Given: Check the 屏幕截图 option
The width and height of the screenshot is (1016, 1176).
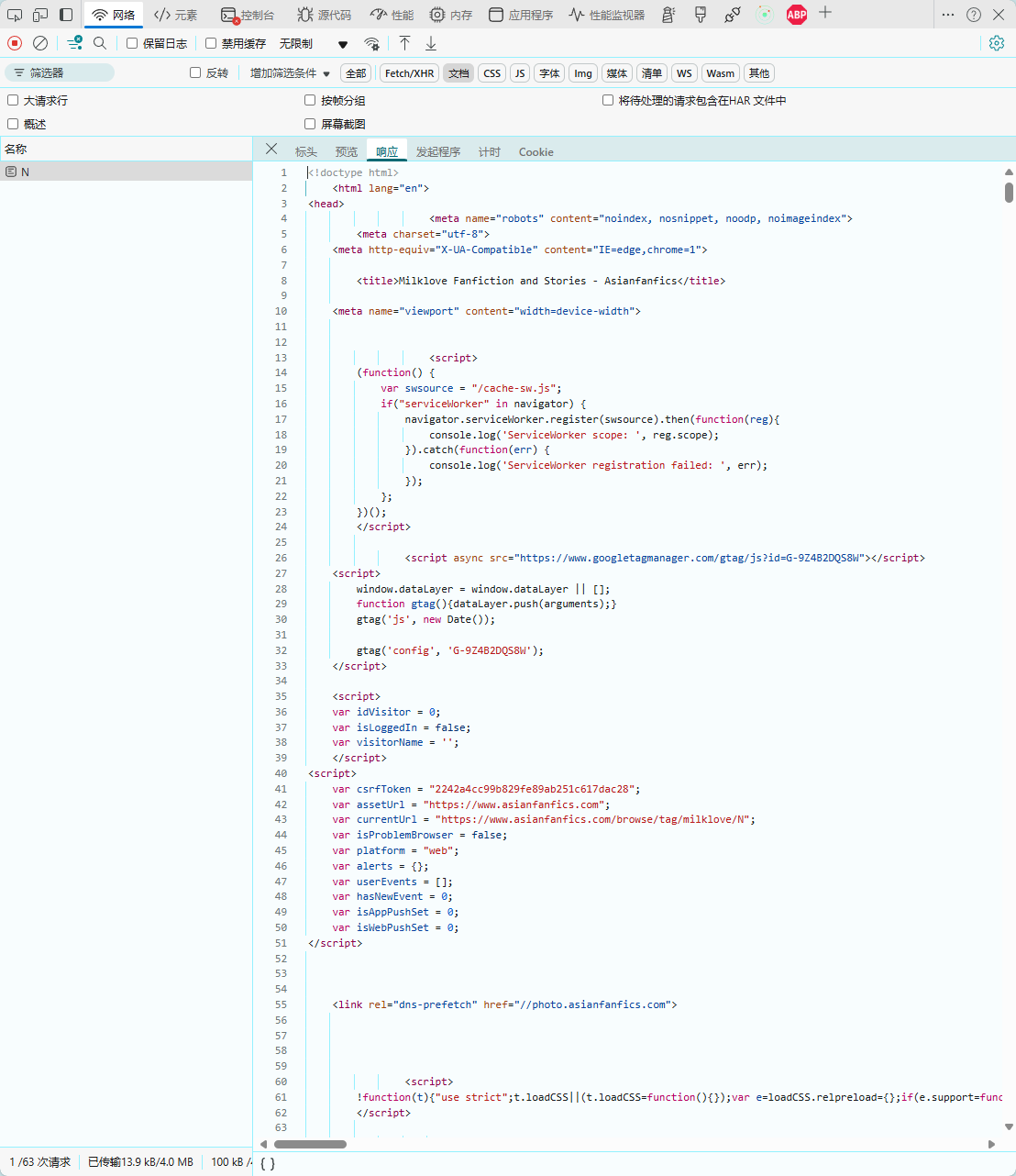Looking at the screenshot, I should [x=310, y=124].
